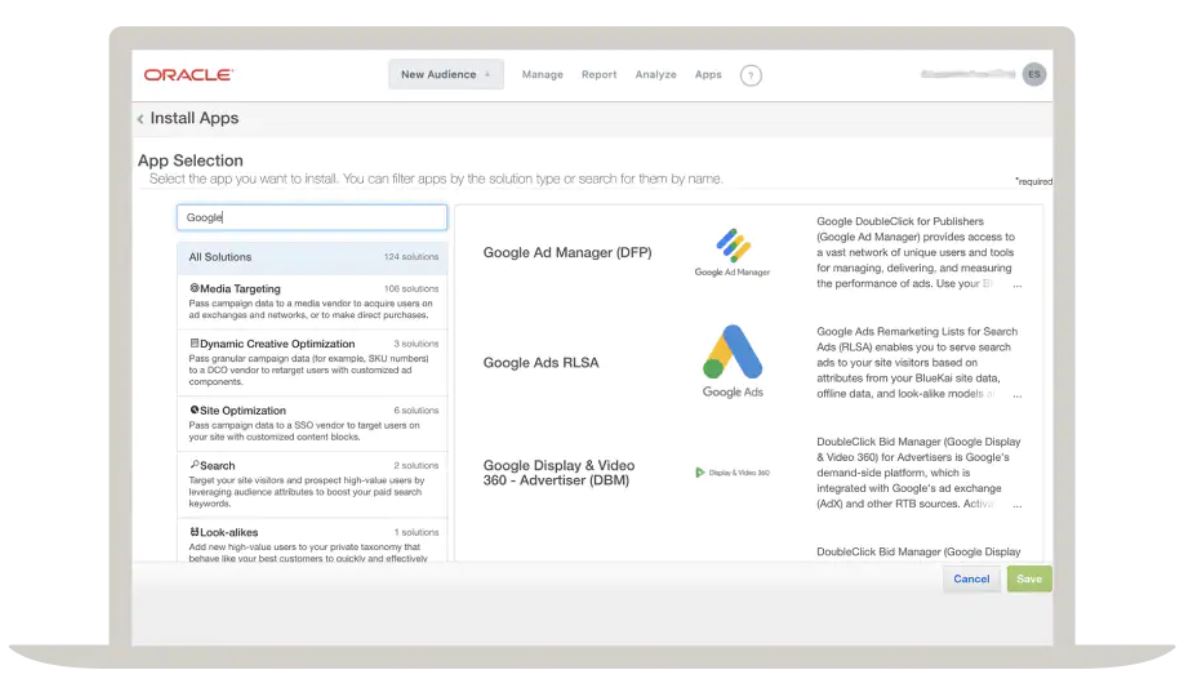Filter apps by Media Targeting
The image size is (1198, 680).
[x=312, y=301]
